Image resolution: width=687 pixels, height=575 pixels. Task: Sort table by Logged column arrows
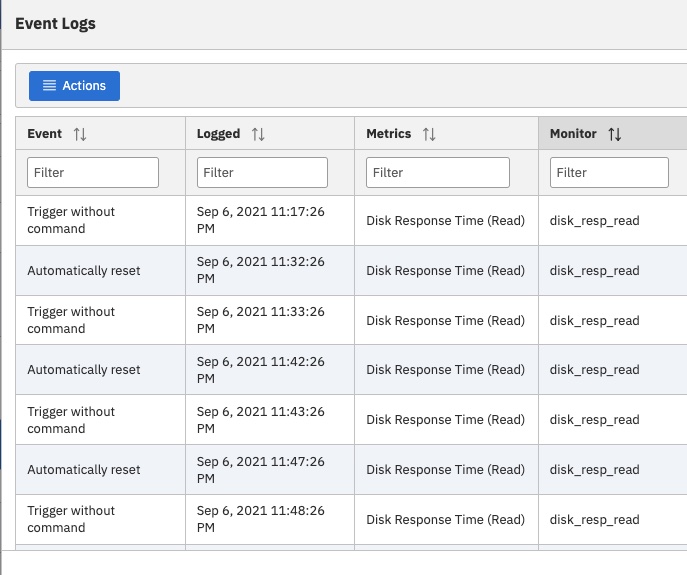click(258, 134)
